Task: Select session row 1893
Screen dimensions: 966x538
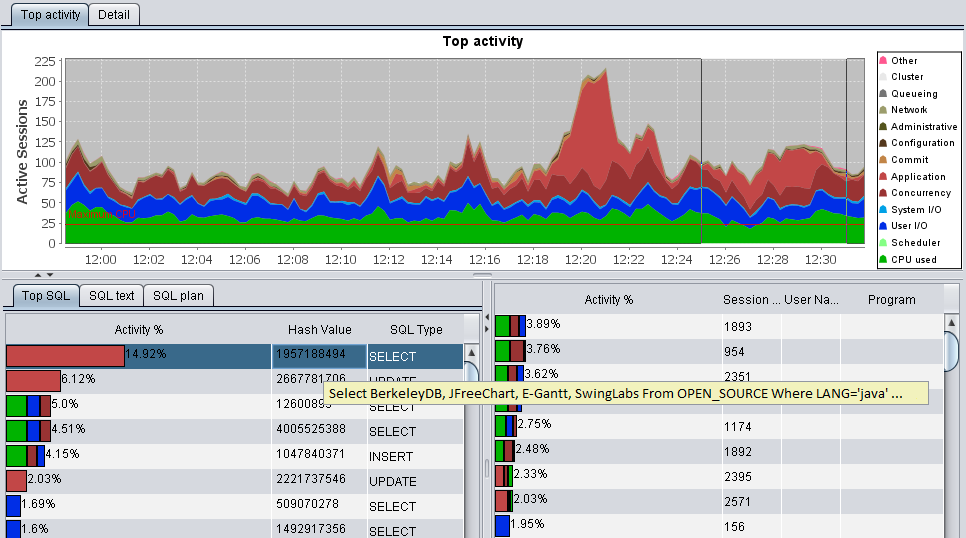Action: [x=718, y=327]
